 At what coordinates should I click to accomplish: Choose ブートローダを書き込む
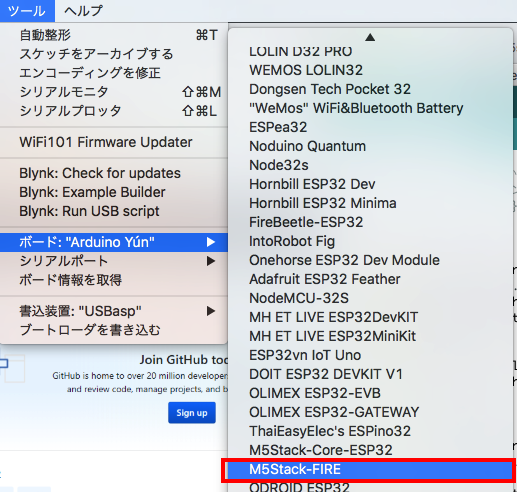click(114, 330)
